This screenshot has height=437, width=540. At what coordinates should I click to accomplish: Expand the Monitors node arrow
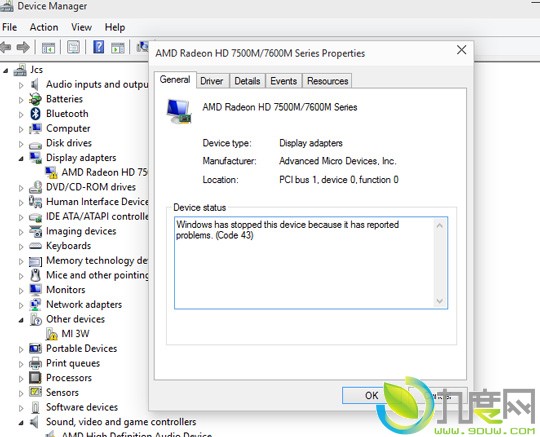21,291
